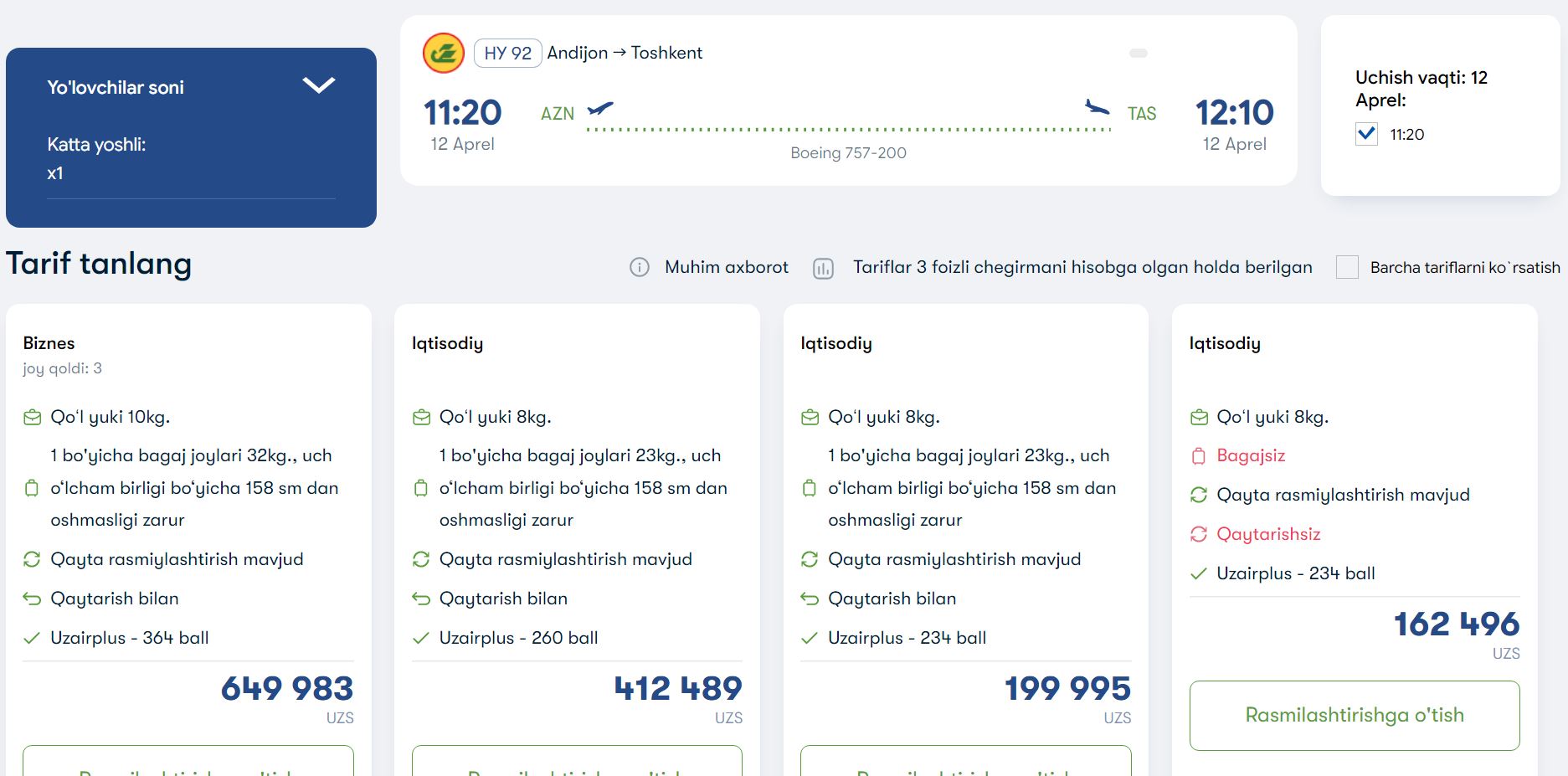This screenshot has width=1568, height=776.
Task: Click the red Bagajsiz baggage icon
Action: tap(1199, 456)
